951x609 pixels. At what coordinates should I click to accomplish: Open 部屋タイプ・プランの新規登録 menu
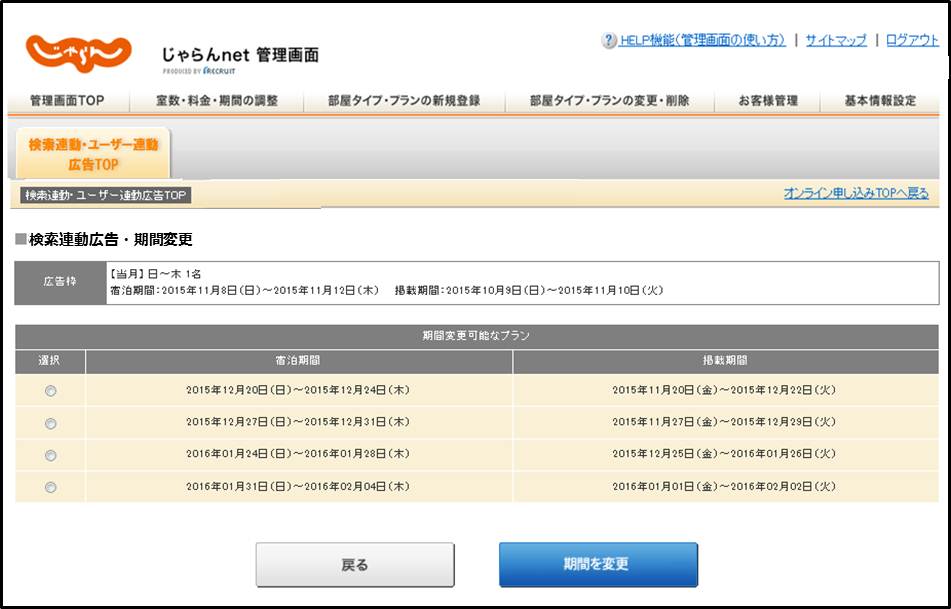point(404,101)
